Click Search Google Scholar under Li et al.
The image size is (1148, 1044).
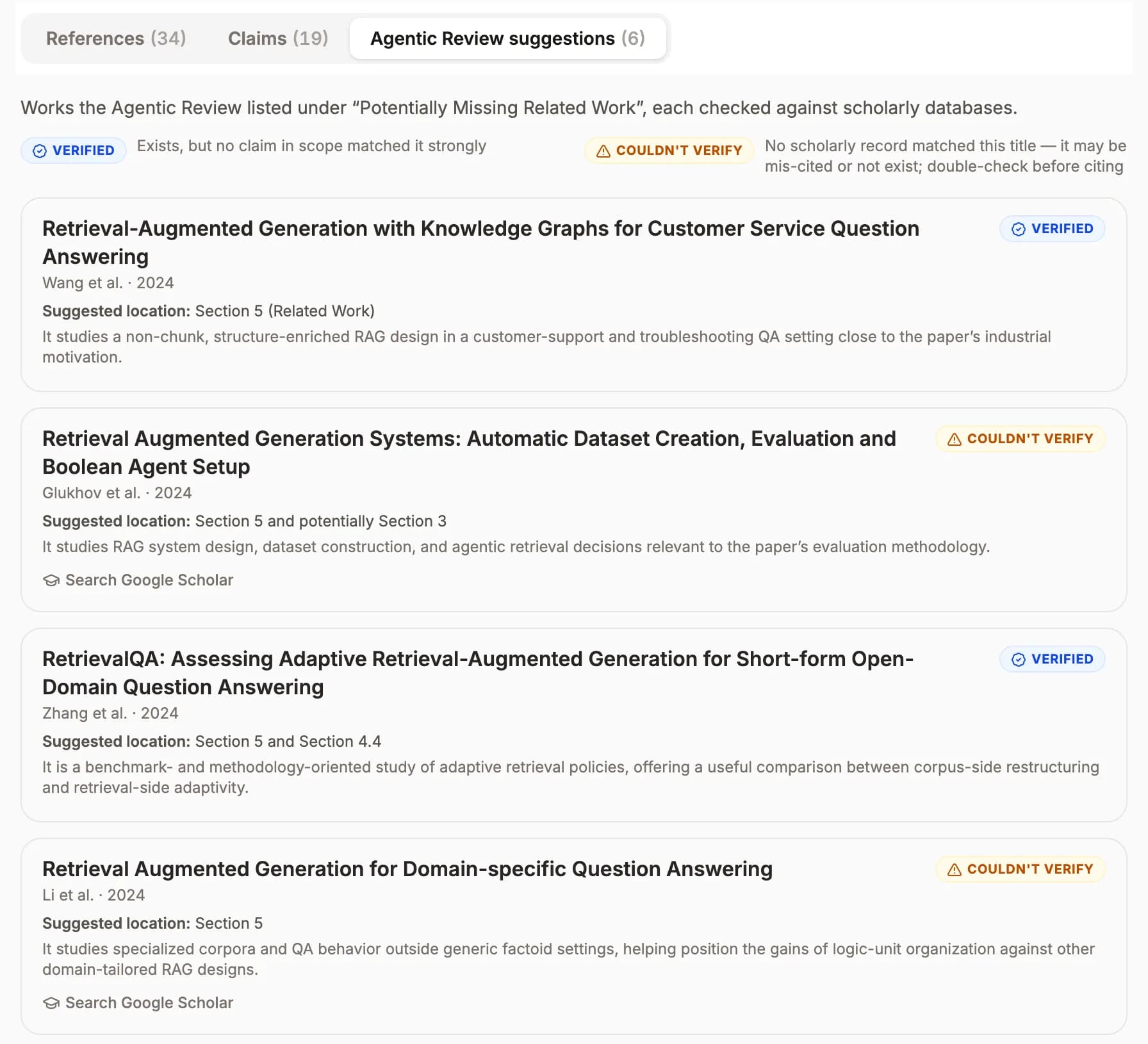(138, 1003)
